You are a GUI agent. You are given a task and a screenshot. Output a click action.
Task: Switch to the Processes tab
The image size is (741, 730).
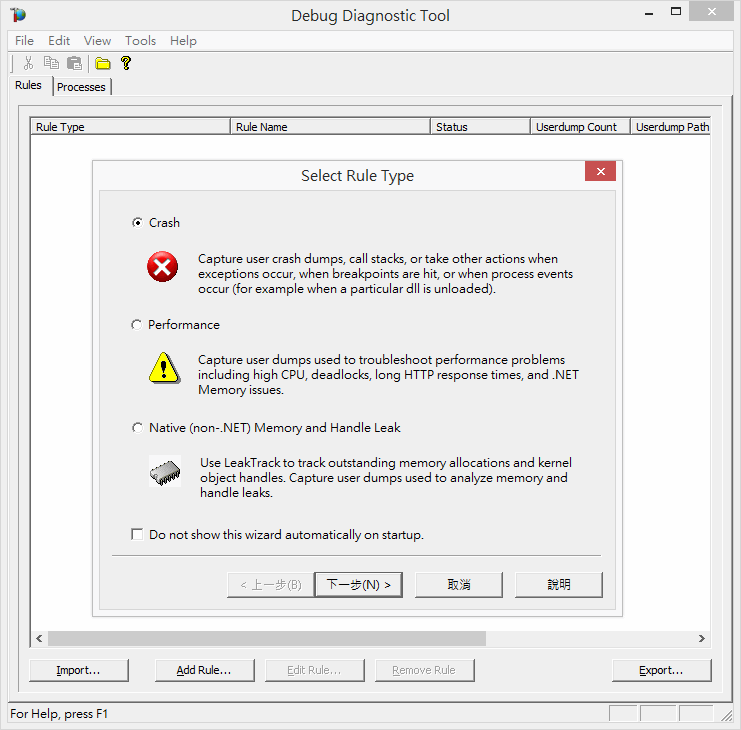pyautogui.click(x=81, y=87)
